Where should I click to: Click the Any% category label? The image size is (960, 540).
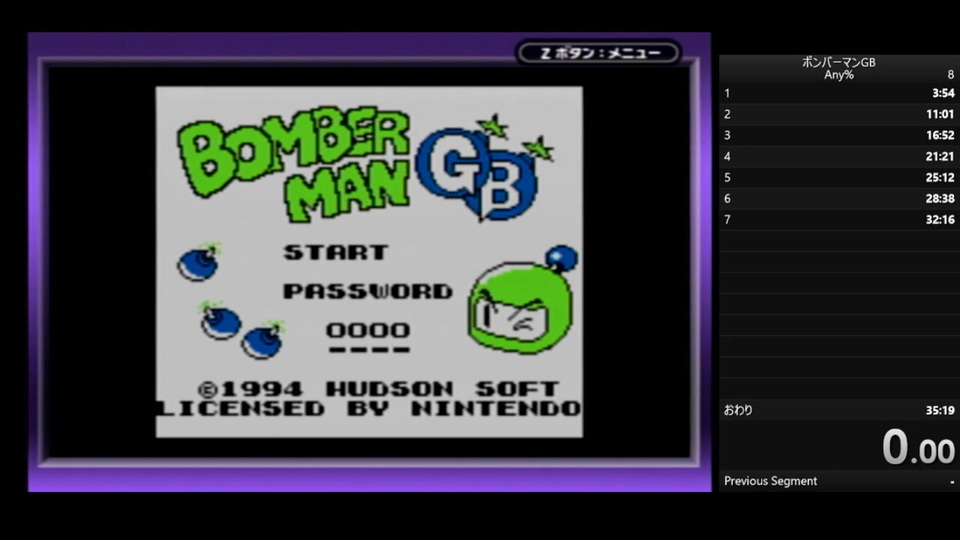tap(839, 75)
